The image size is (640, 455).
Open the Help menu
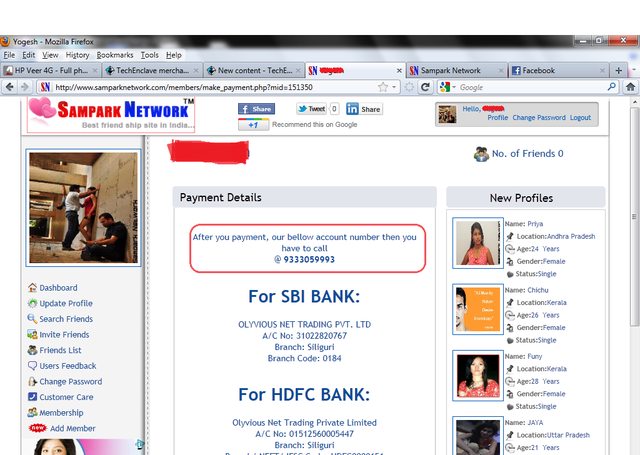(x=173, y=55)
